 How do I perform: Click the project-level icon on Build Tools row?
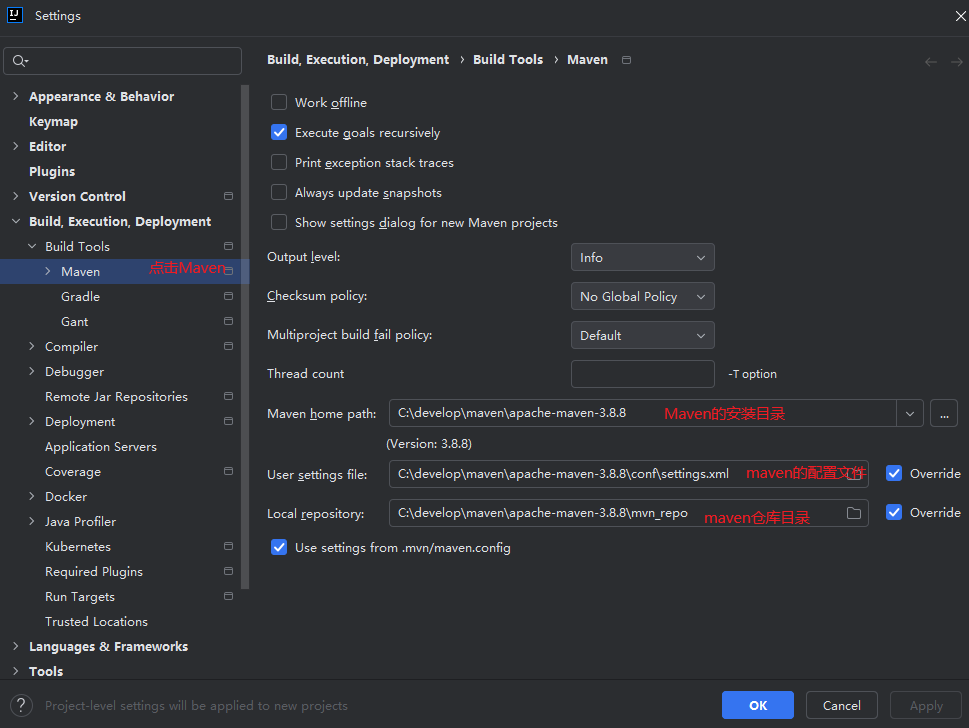pyautogui.click(x=228, y=246)
